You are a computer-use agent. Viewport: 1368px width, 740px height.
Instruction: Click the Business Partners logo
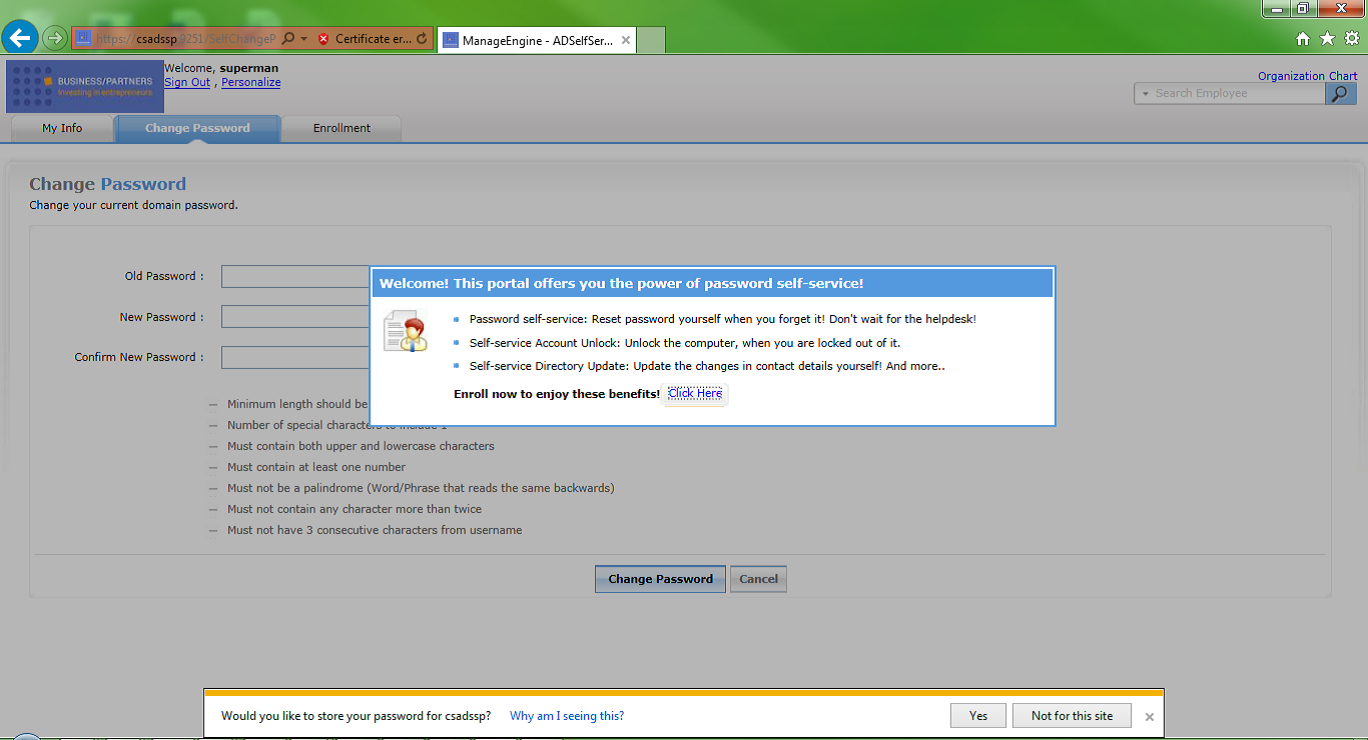(x=85, y=86)
